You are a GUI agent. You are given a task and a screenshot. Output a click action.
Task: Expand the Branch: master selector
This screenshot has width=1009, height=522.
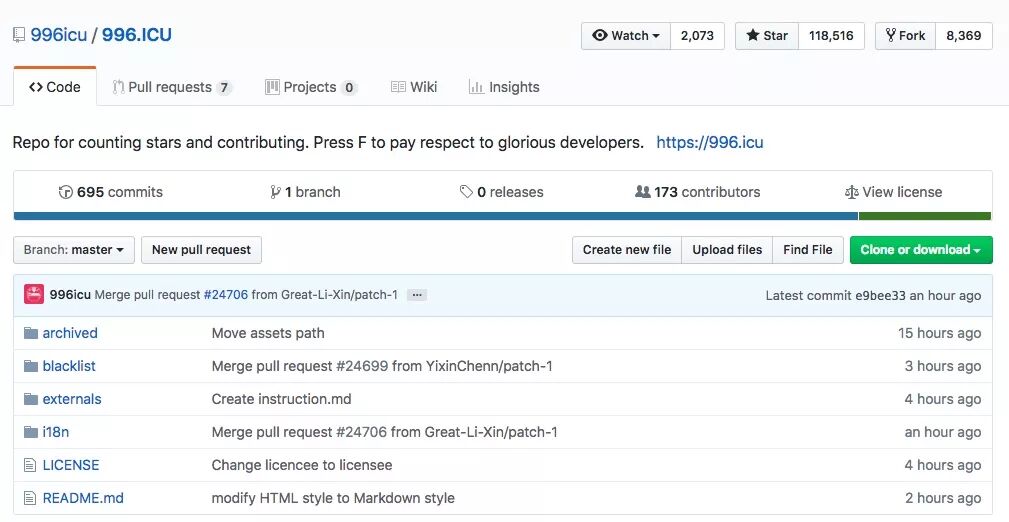point(74,250)
